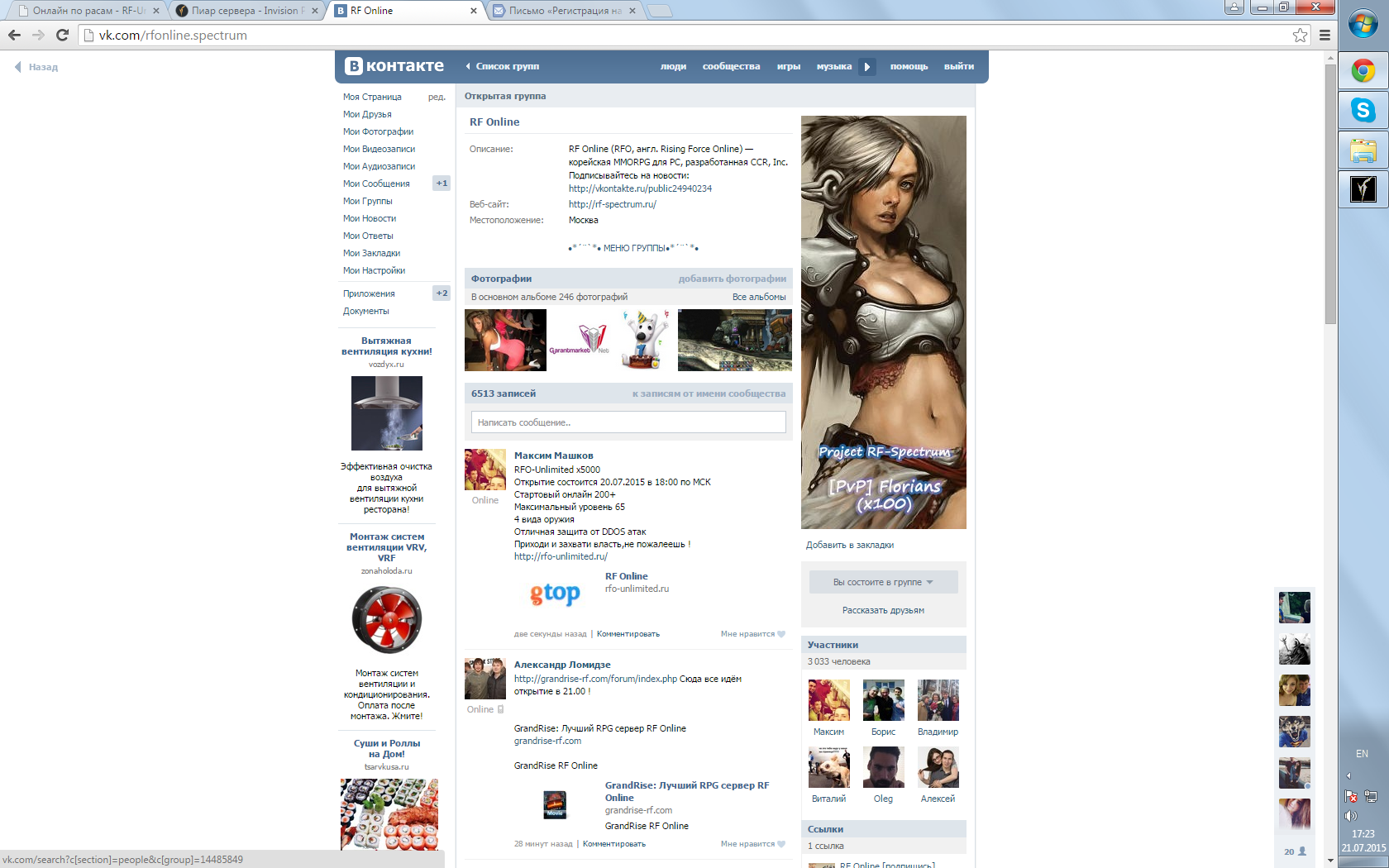
Task: Go back to 'Список групп'
Action: [x=502, y=66]
